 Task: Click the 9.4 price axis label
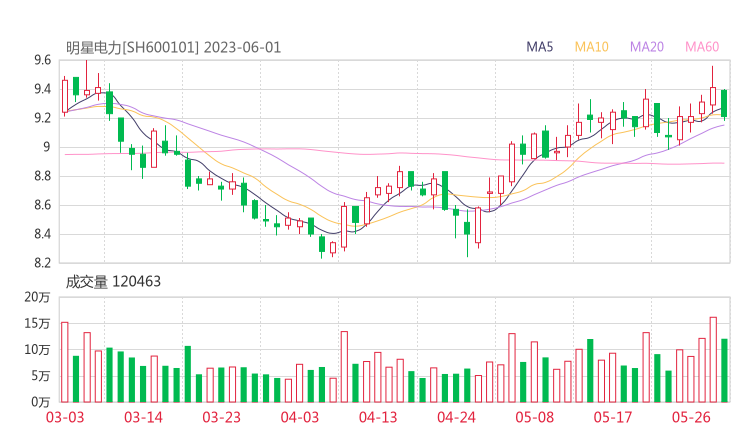click(42, 89)
